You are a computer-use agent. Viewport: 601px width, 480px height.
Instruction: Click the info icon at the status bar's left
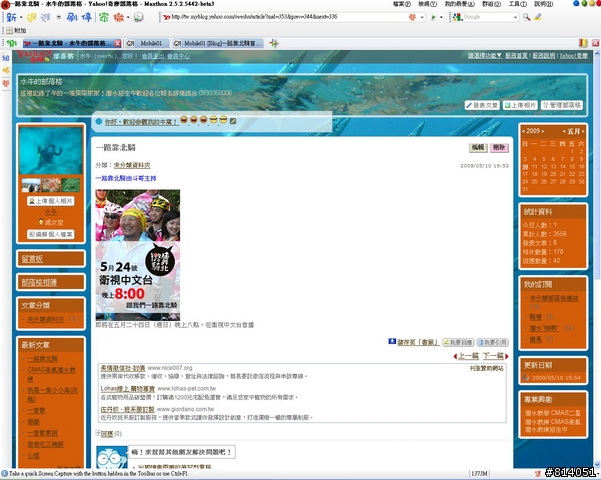point(4,473)
